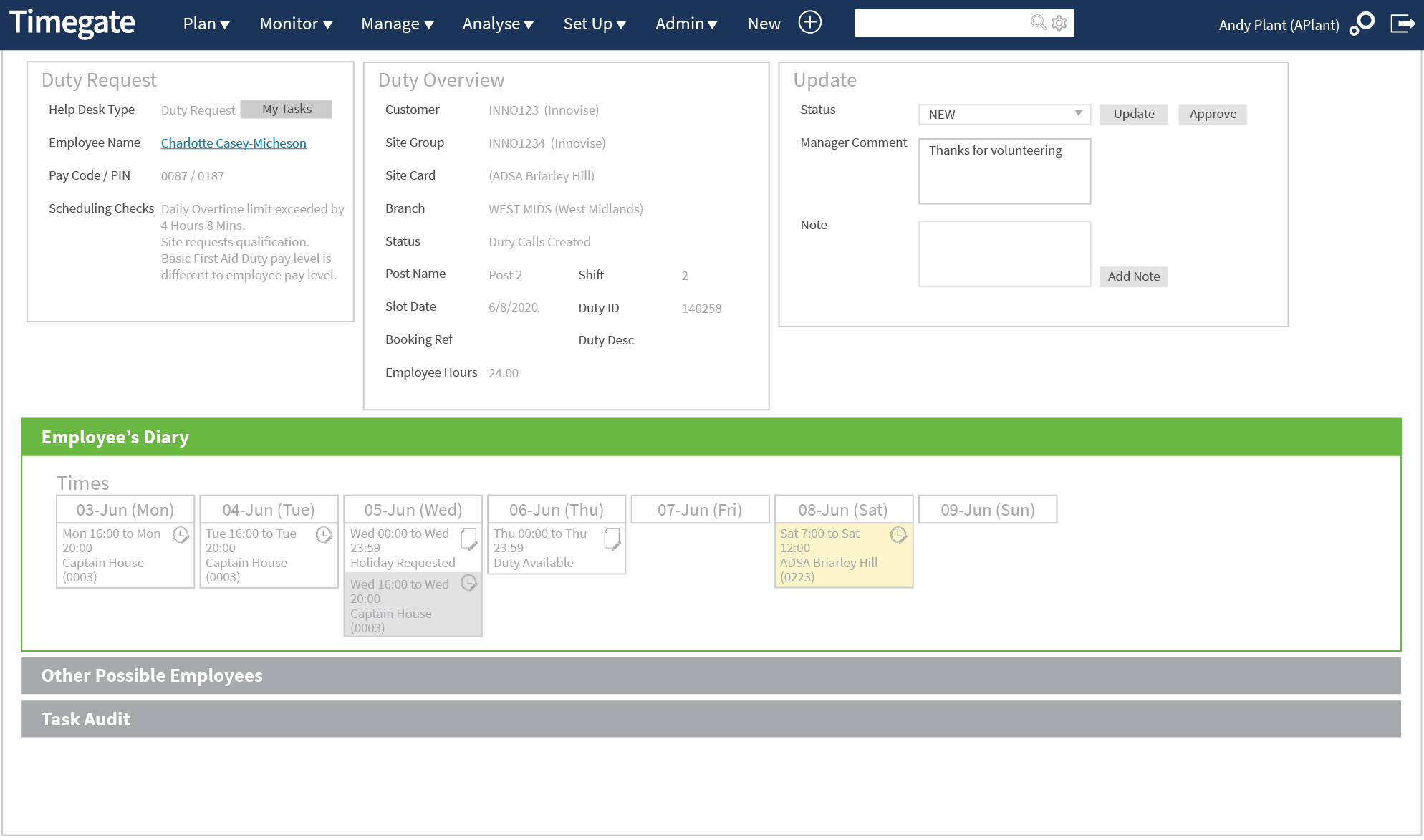
Task: Click the note icon on Wed Holiday Requested entry
Action: click(x=470, y=540)
